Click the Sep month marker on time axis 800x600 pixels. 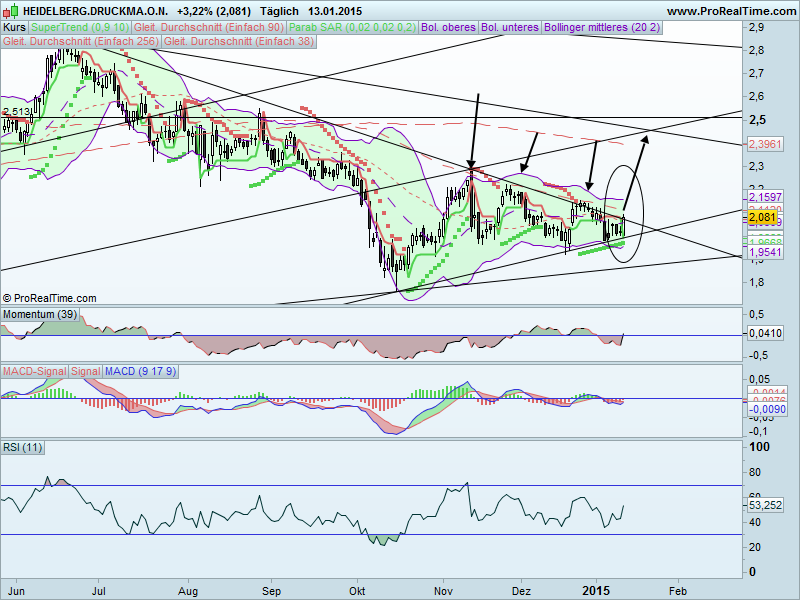[x=271, y=591]
